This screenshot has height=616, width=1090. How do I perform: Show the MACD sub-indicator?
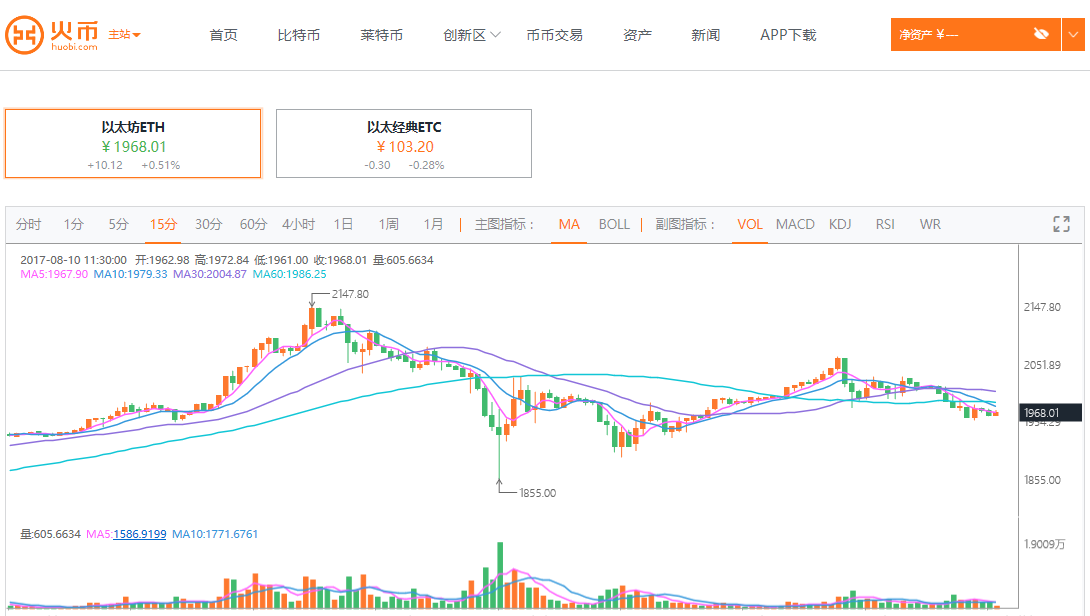click(x=795, y=224)
